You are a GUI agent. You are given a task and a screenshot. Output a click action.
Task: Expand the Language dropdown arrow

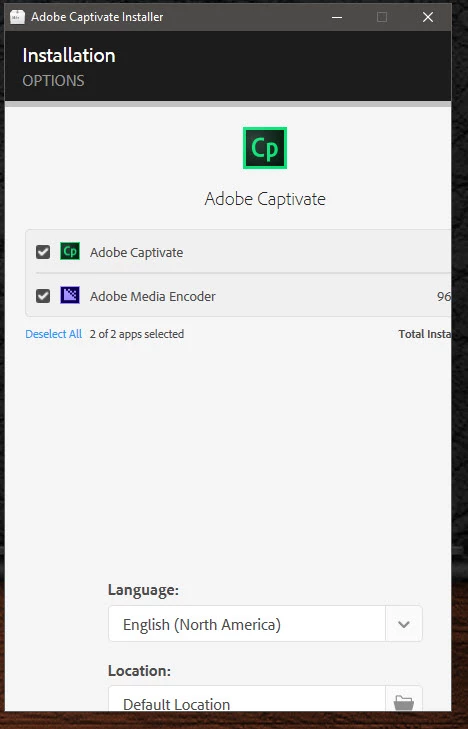(403, 624)
